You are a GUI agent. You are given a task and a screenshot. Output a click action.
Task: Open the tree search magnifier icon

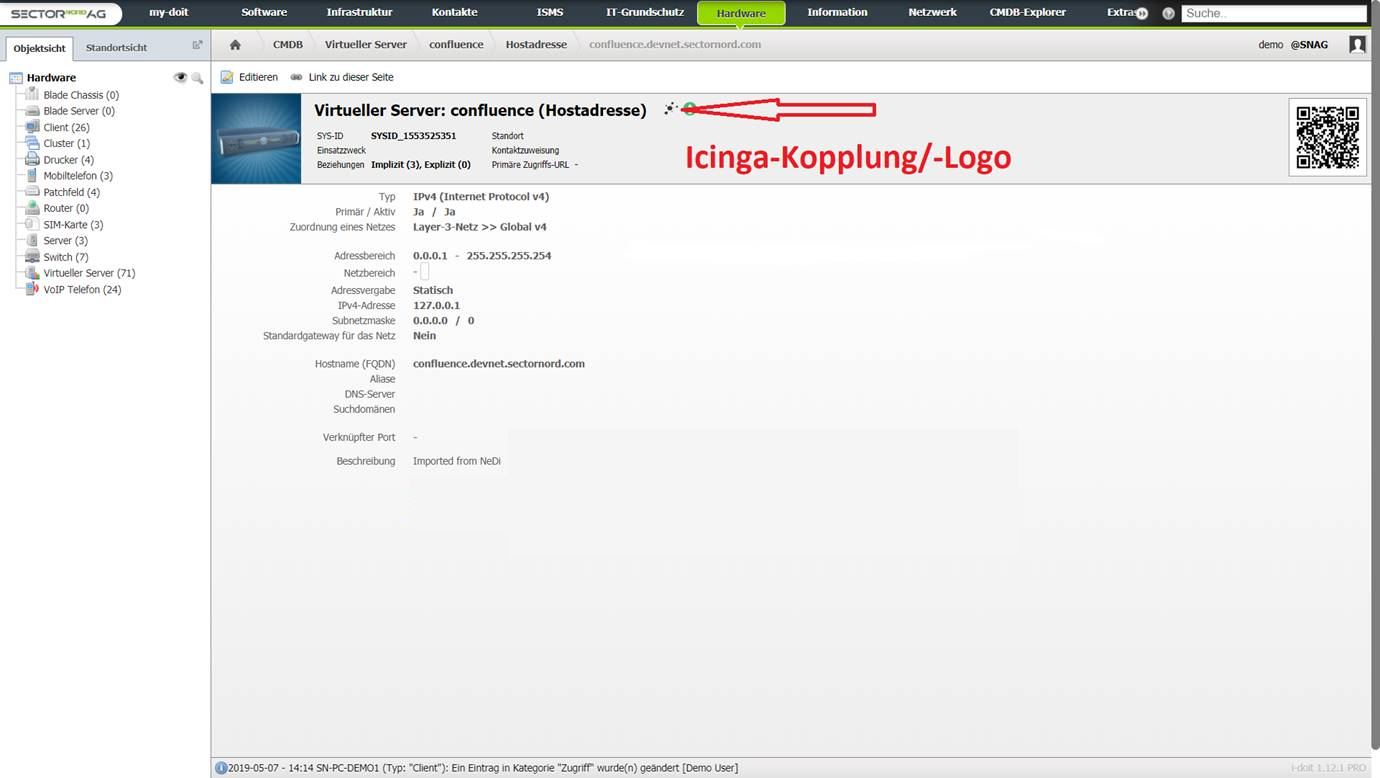tap(197, 78)
